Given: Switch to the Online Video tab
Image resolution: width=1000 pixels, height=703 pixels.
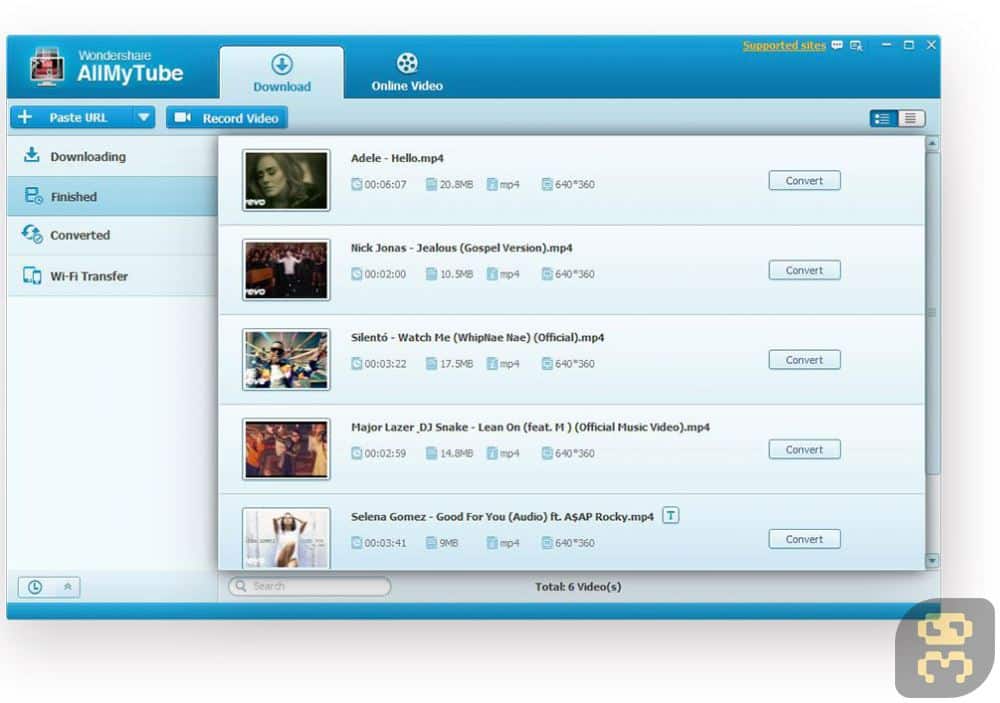Looking at the screenshot, I should (407, 73).
